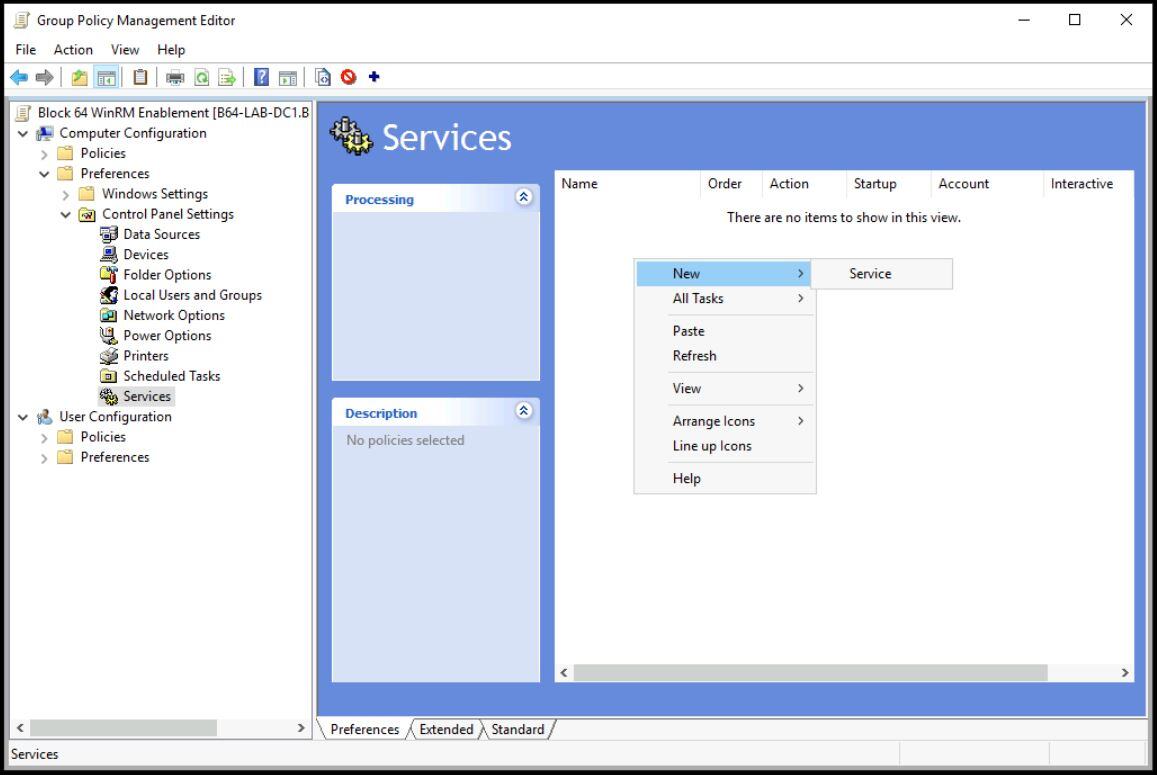
Task: Switch to the Standard tab
Action: coord(517,729)
